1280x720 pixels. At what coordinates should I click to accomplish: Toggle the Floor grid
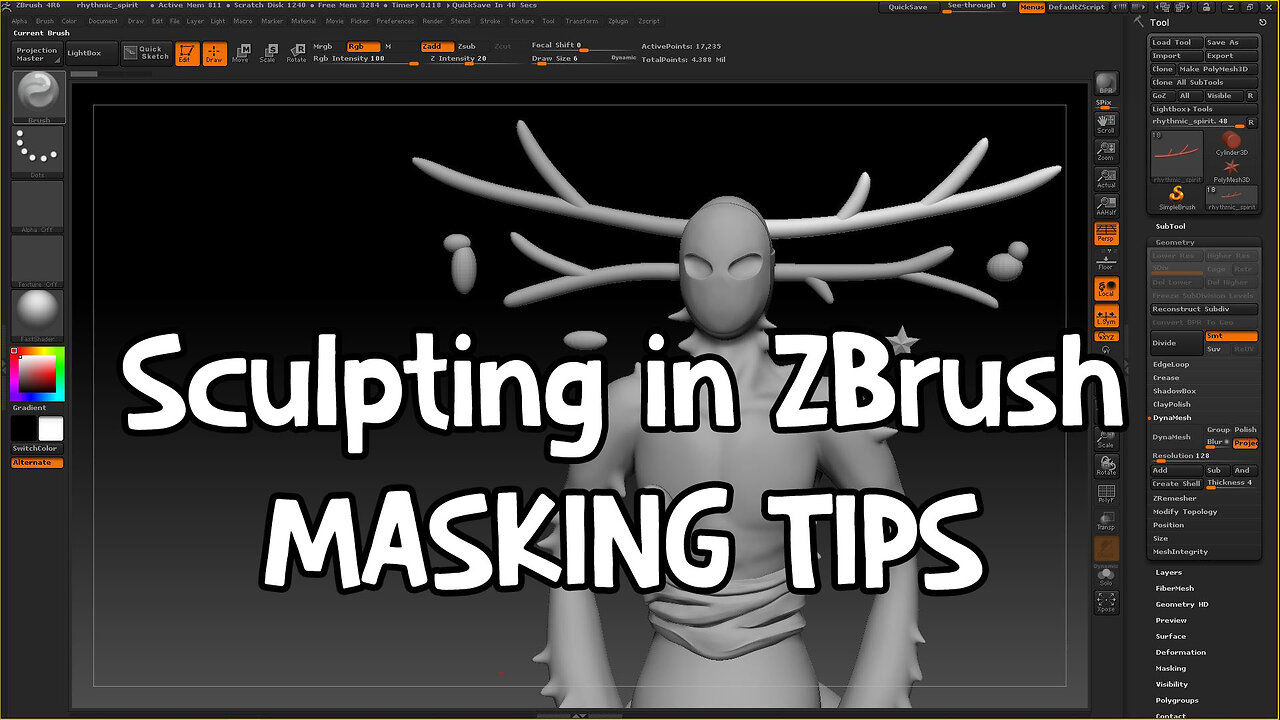point(1106,261)
